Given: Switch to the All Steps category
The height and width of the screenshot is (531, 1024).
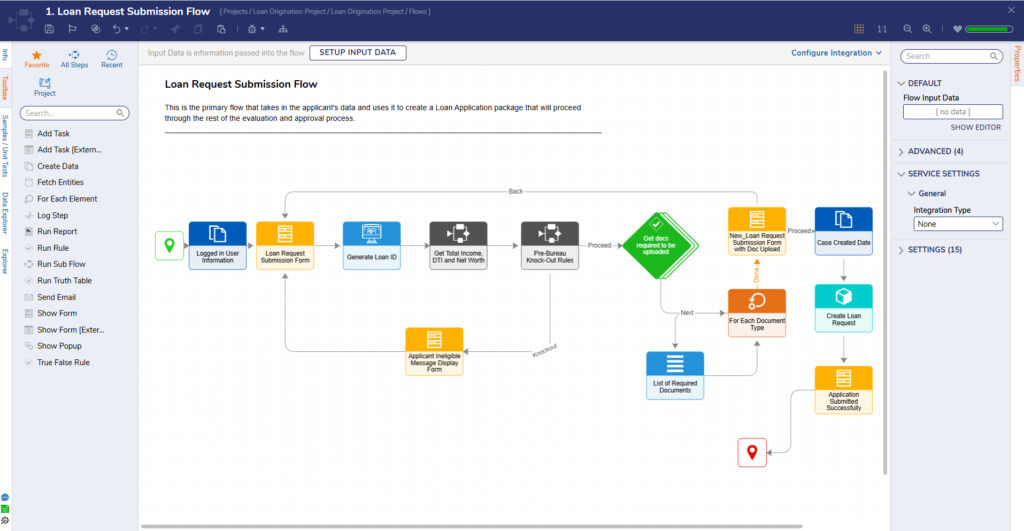Looking at the screenshot, I should pyautogui.click(x=74, y=59).
